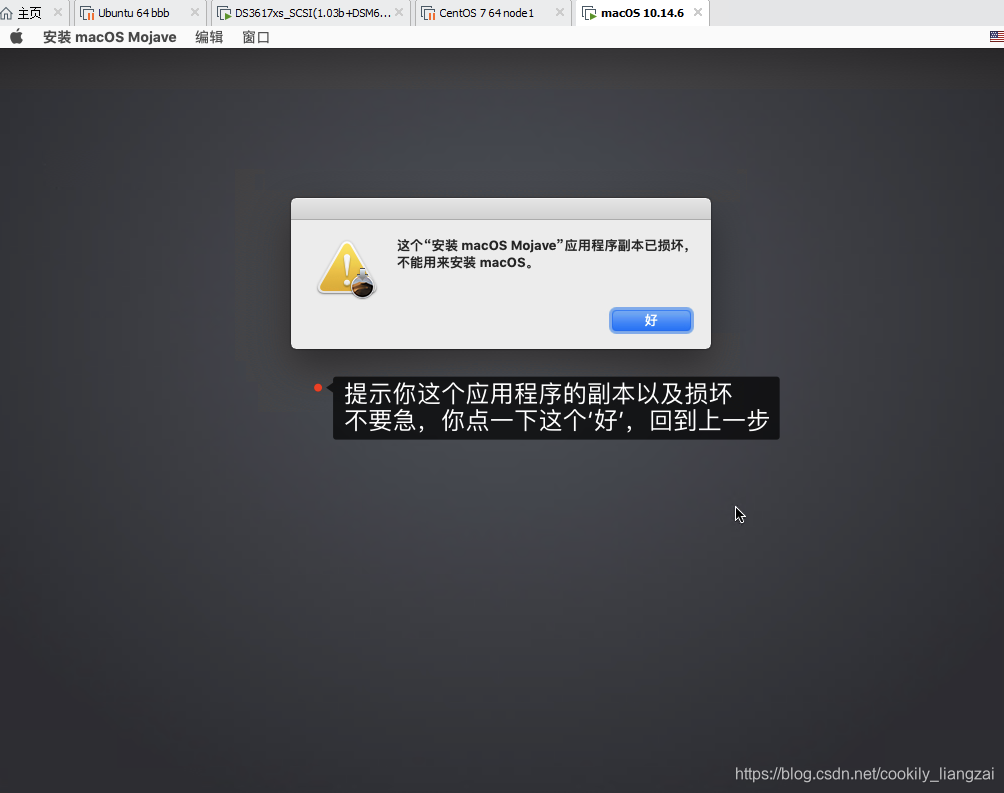Click the home icon on 主页 tab
This screenshot has height=793, width=1004.
coord(6,13)
